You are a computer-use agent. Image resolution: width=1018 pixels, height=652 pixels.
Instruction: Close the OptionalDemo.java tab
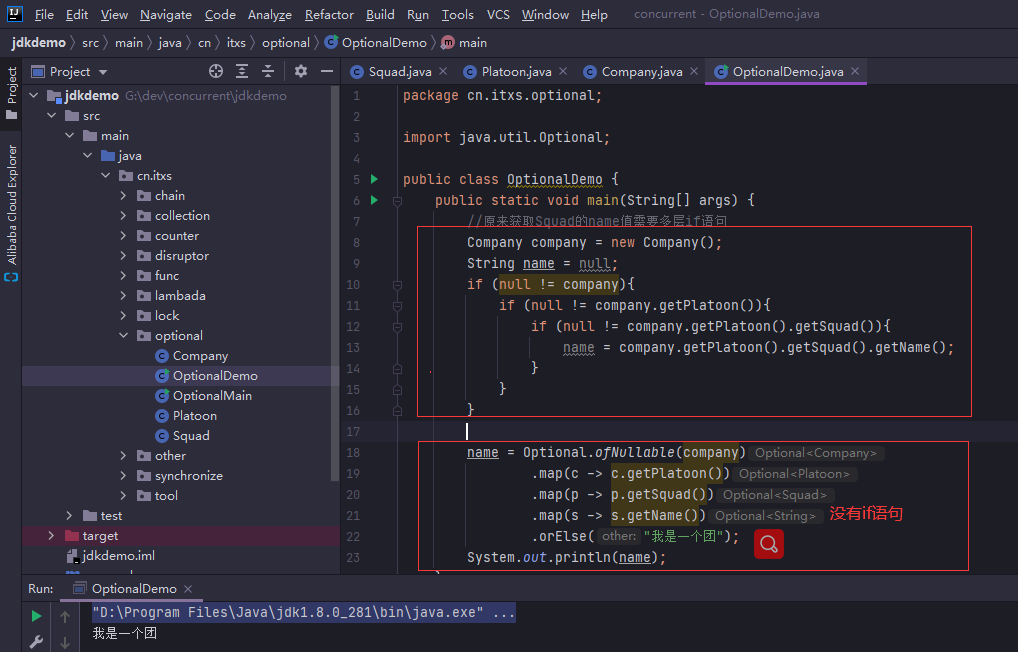(855, 71)
